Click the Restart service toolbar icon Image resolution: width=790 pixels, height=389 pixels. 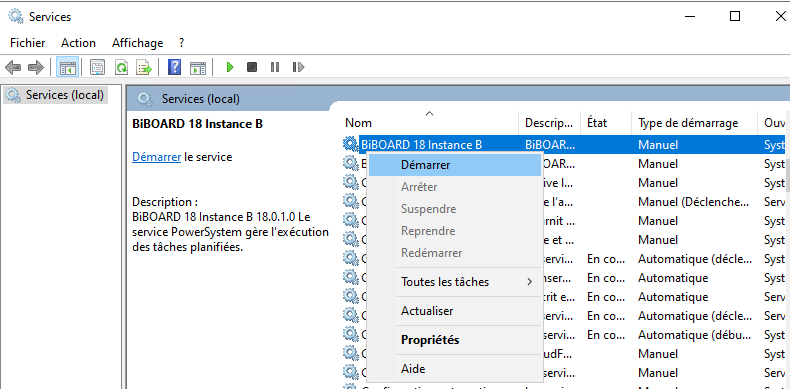coord(298,67)
